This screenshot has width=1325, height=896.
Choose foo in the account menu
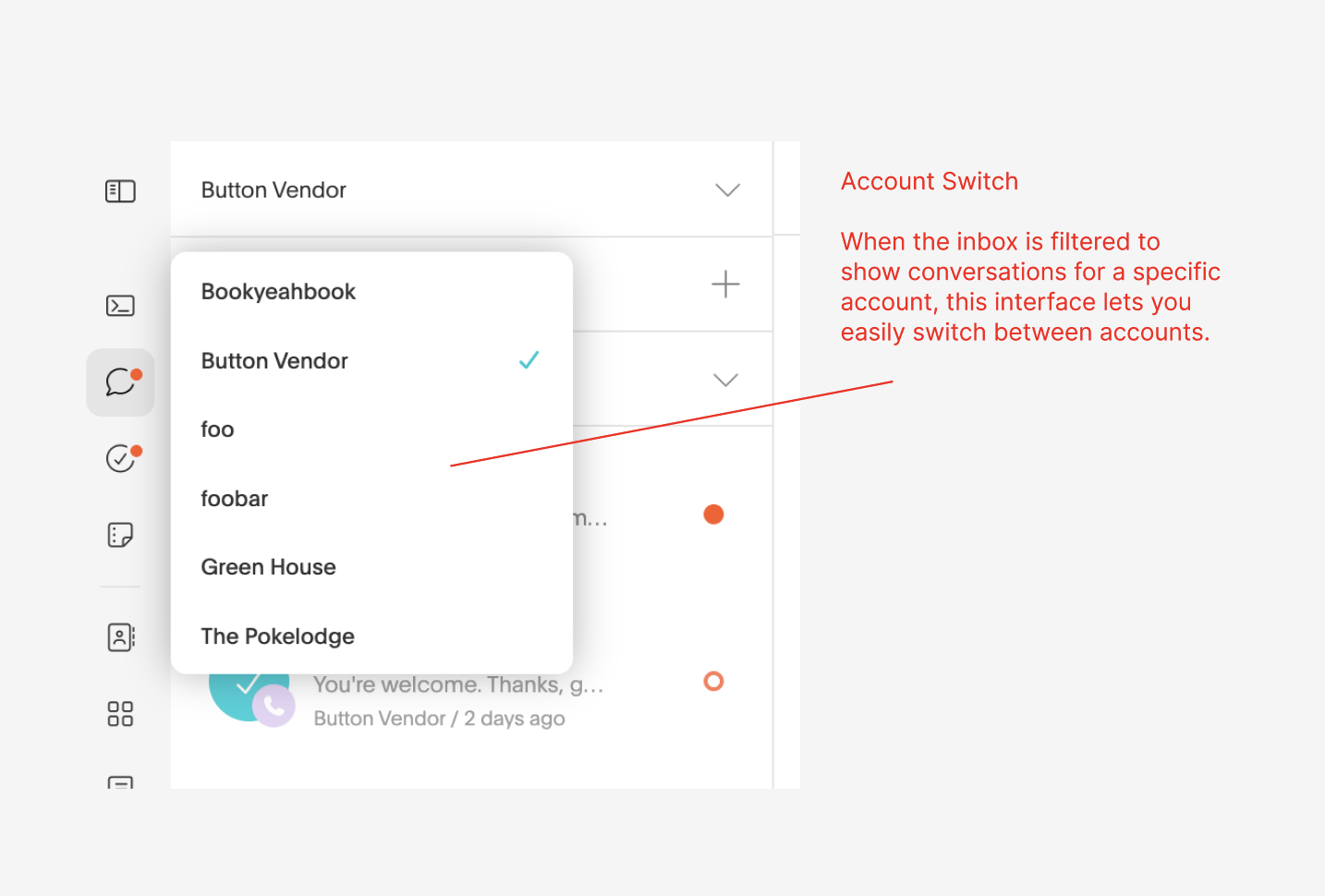click(x=218, y=430)
